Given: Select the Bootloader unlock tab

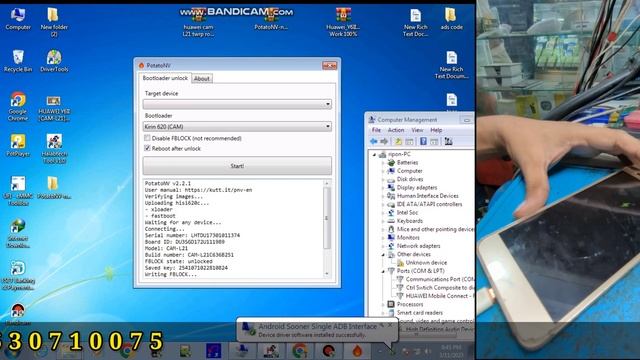Looking at the screenshot, I should click(165, 78).
